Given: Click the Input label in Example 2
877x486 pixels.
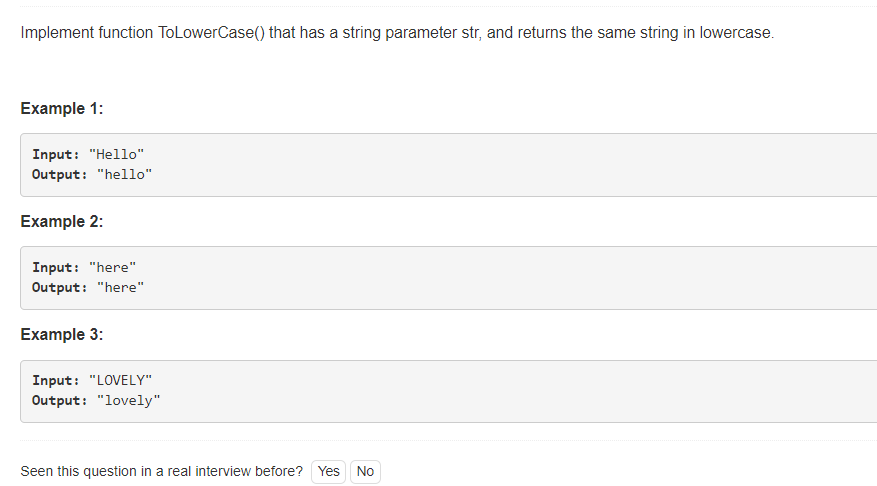Looking at the screenshot, I should pyautogui.click(x=56, y=267).
